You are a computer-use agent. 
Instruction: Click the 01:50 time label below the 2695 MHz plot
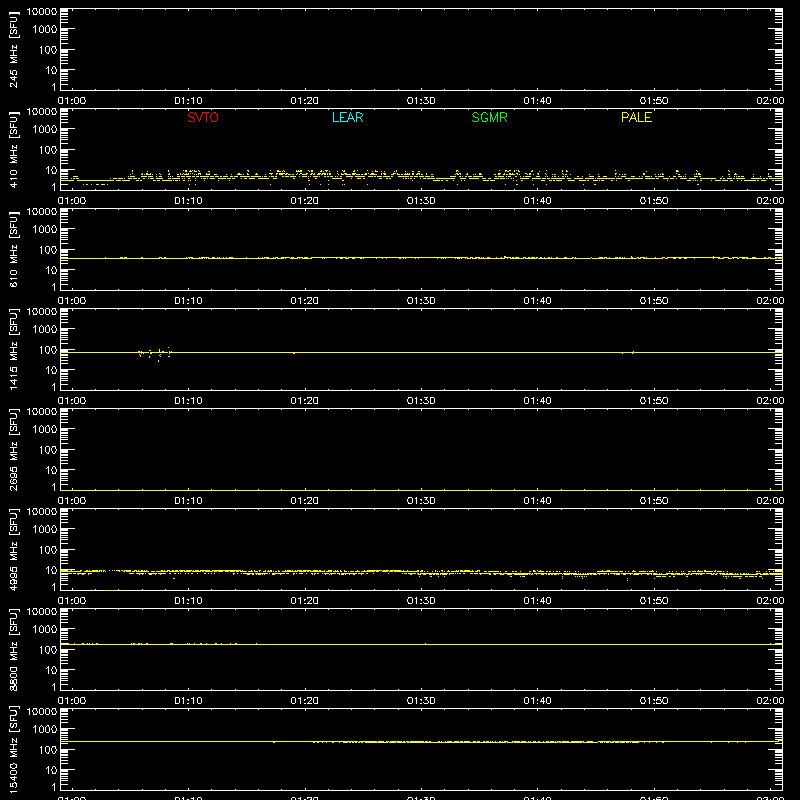[x=654, y=501]
